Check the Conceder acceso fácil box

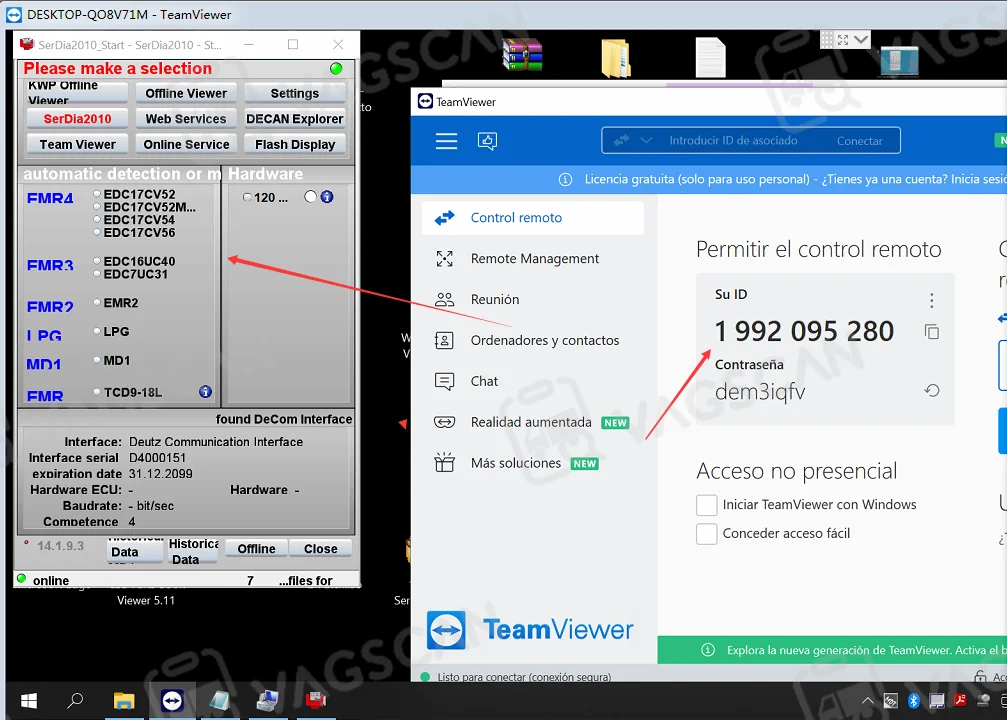click(x=707, y=534)
